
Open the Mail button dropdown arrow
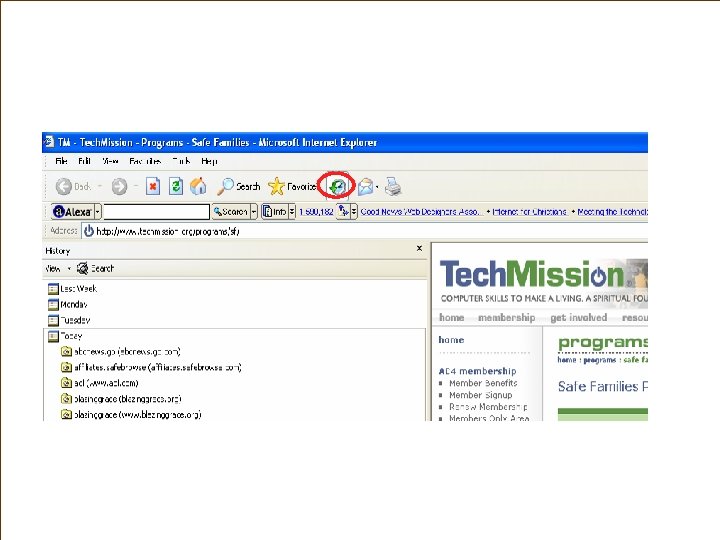377,186
